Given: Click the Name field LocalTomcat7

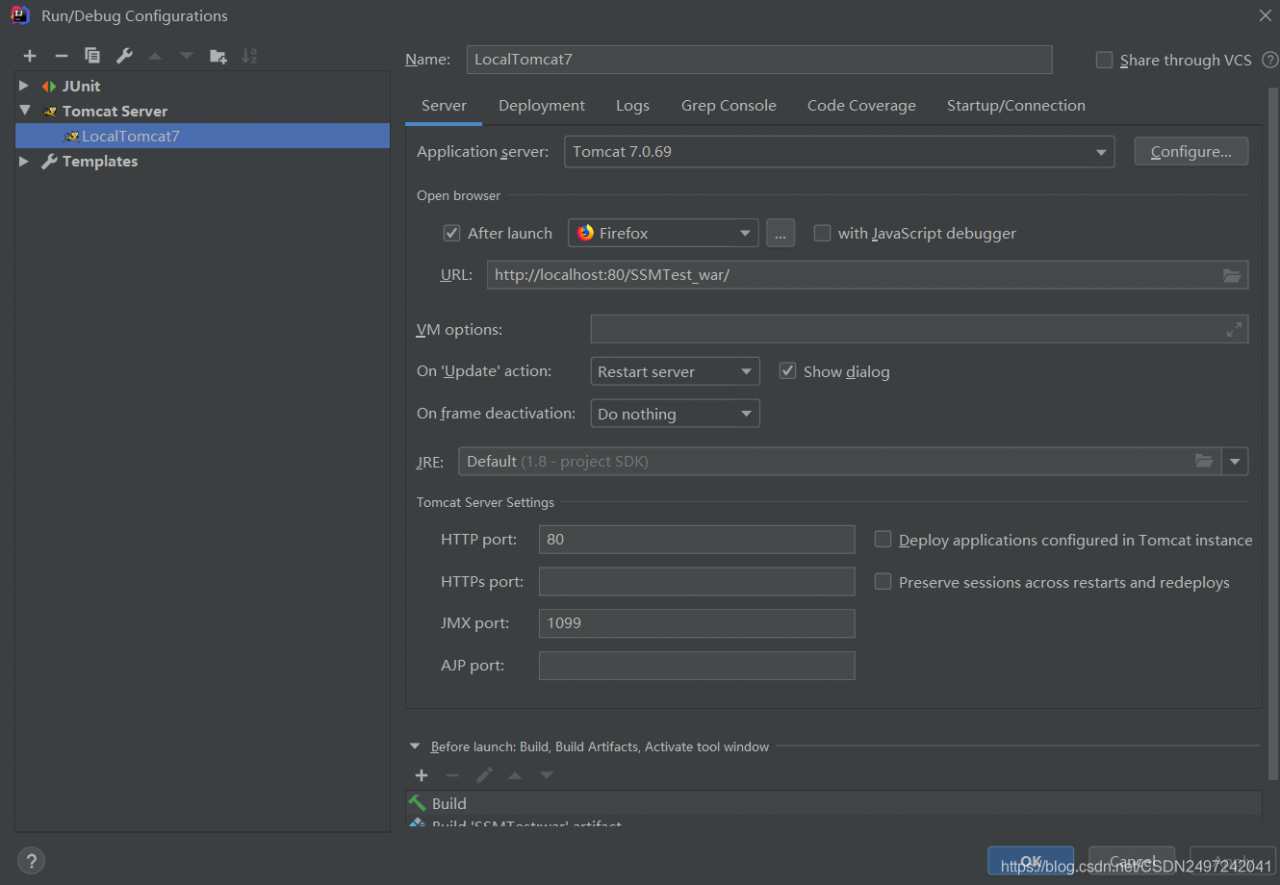Looking at the screenshot, I should 759,59.
